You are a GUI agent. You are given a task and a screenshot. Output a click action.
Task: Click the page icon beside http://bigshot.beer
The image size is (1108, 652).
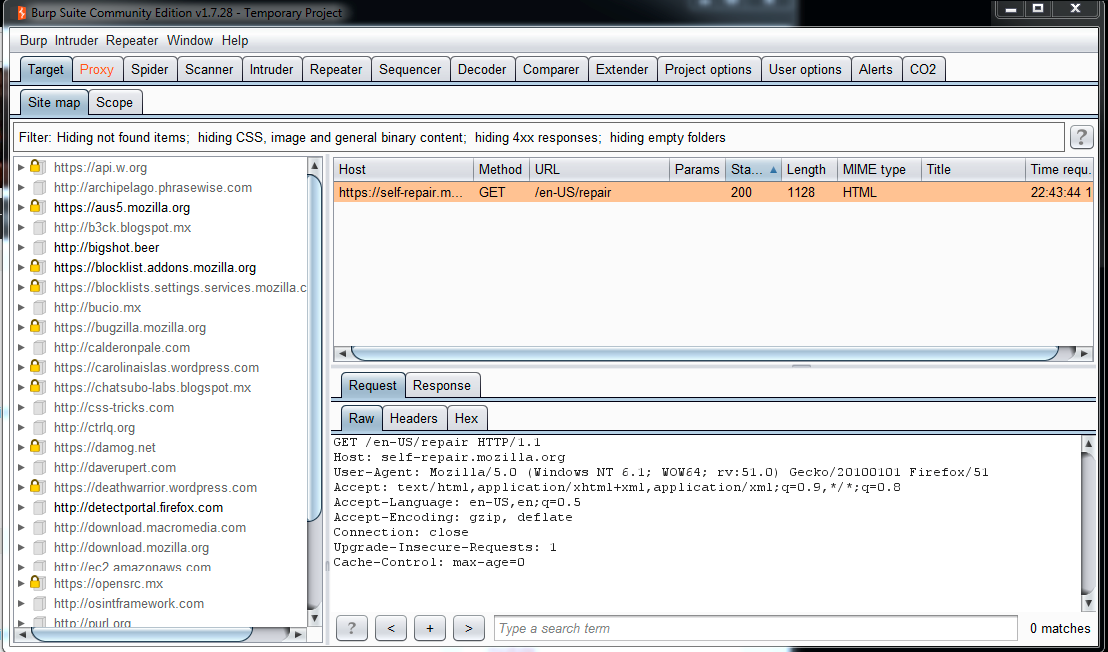pos(38,247)
